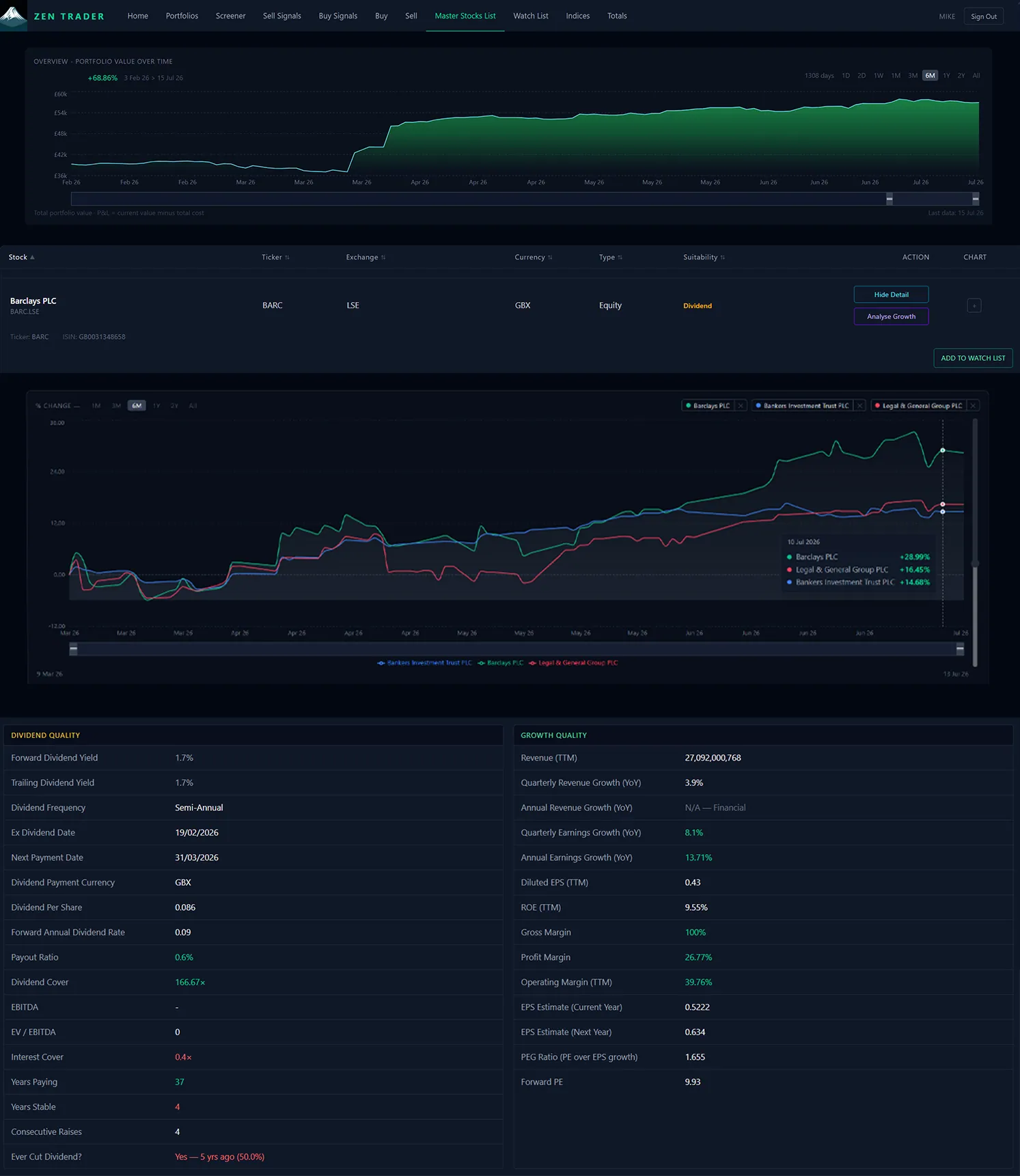Screen dimensions: 1020x1176
Task: Sort the table by Ticker column
Action: [x=275, y=258]
